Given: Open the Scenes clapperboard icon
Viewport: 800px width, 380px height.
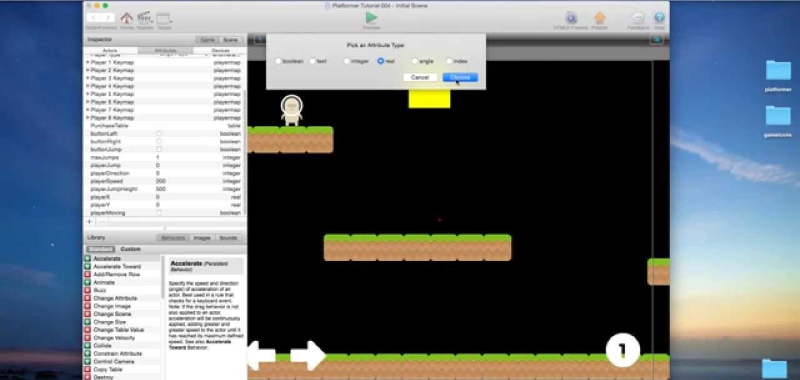Looking at the screenshot, I should point(145,18).
